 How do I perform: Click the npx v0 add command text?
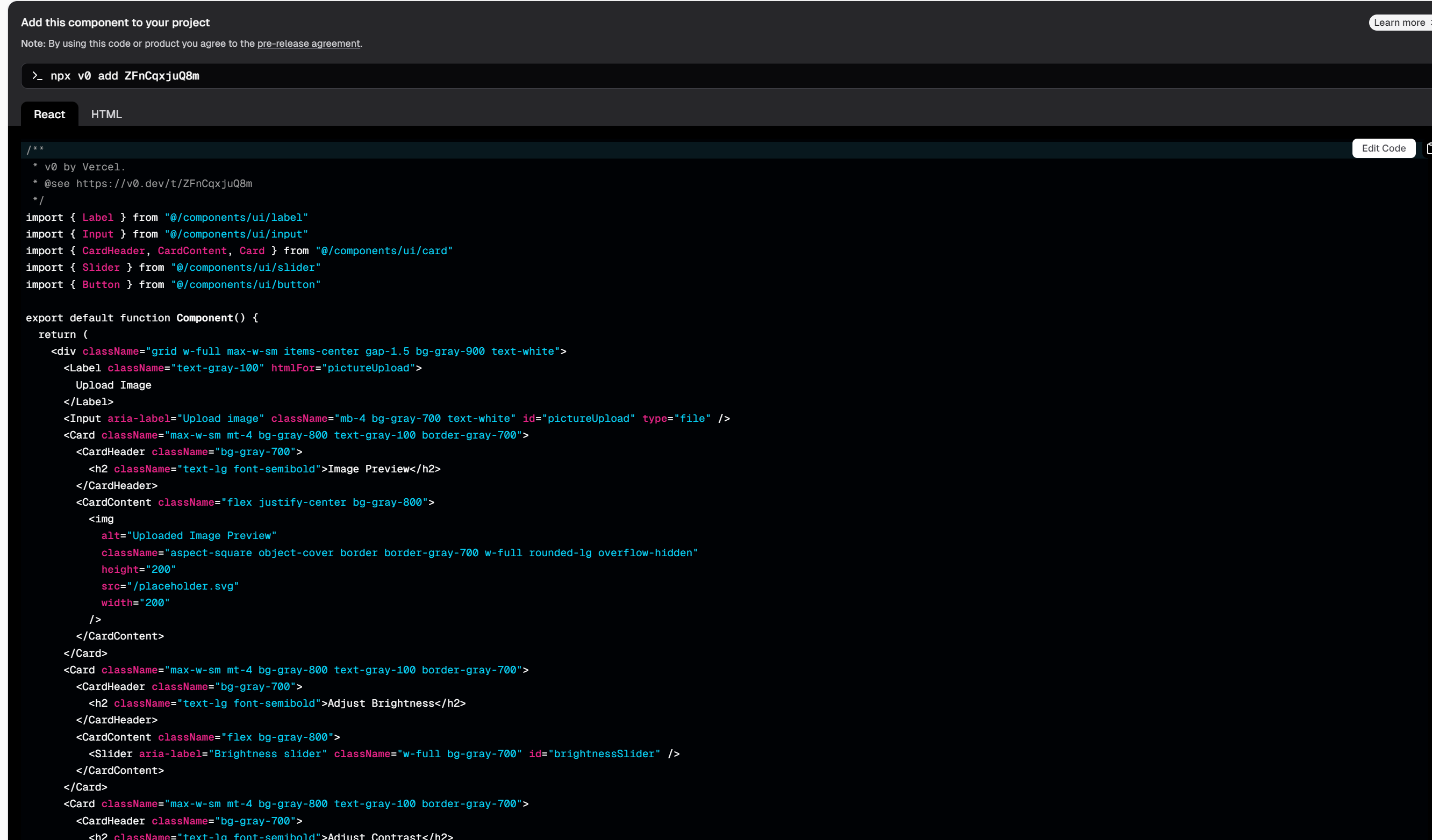125,76
